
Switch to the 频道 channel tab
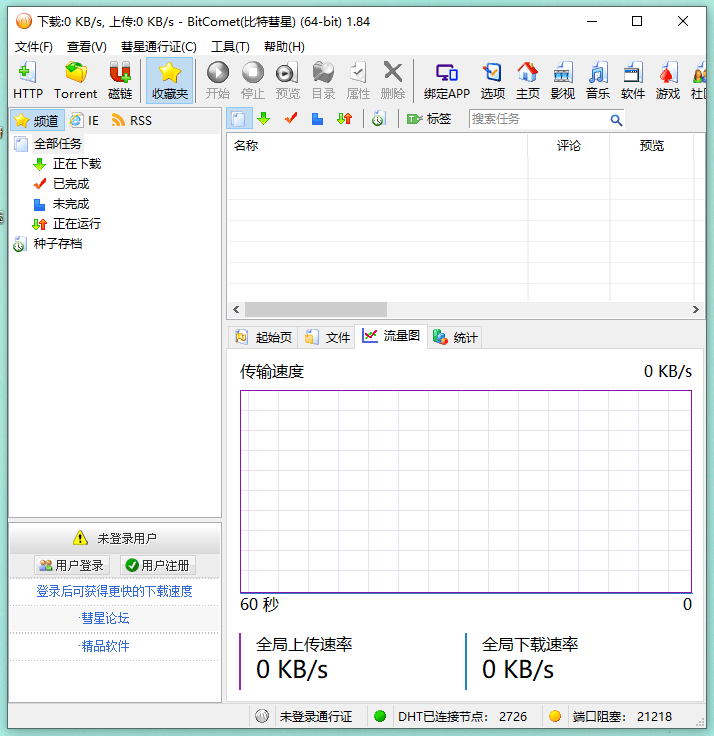pyautogui.click(x=37, y=121)
